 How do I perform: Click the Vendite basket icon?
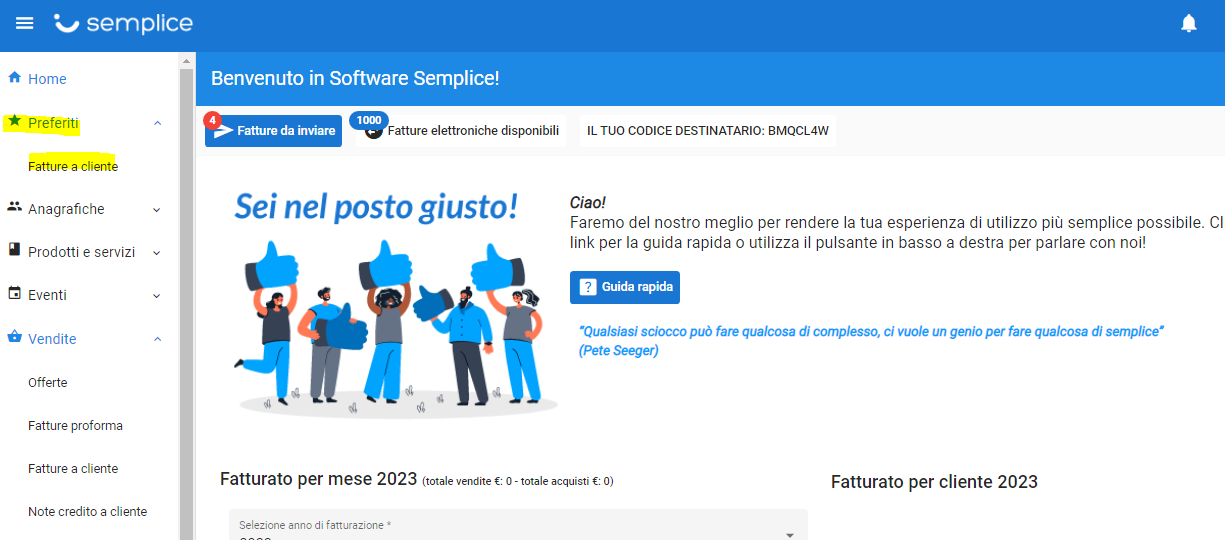pyautogui.click(x=15, y=338)
